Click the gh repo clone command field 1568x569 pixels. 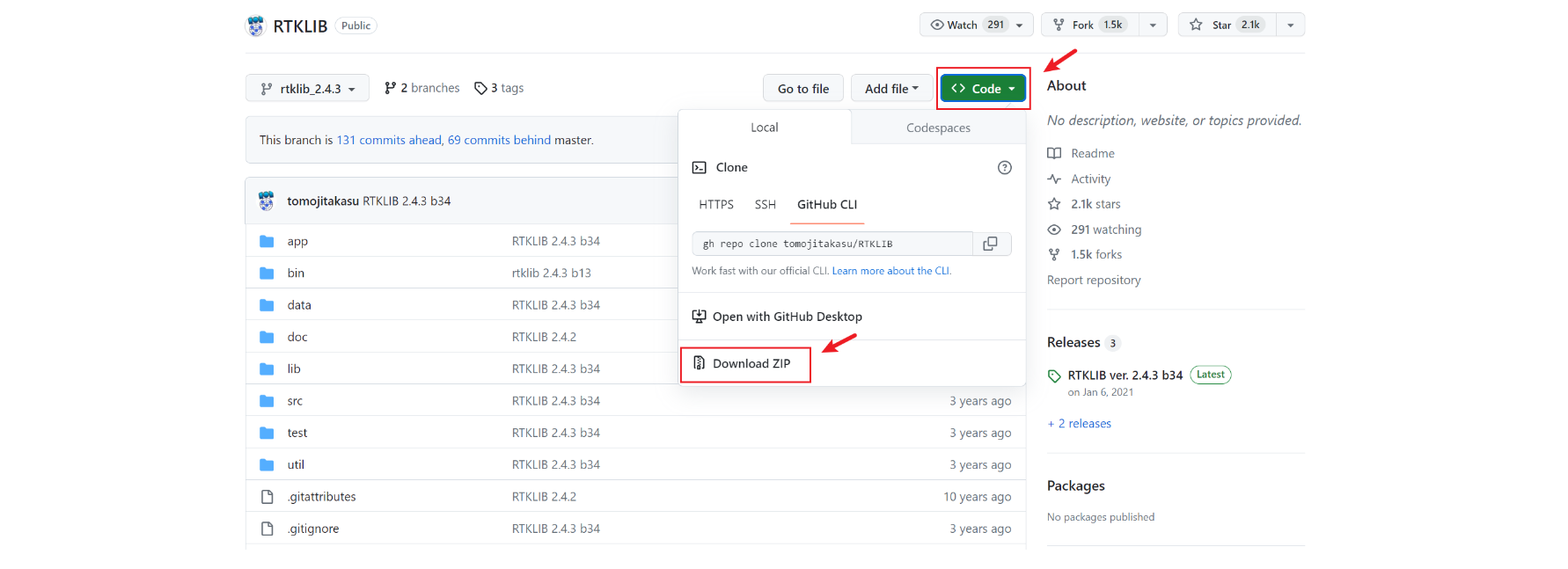[832, 244]
